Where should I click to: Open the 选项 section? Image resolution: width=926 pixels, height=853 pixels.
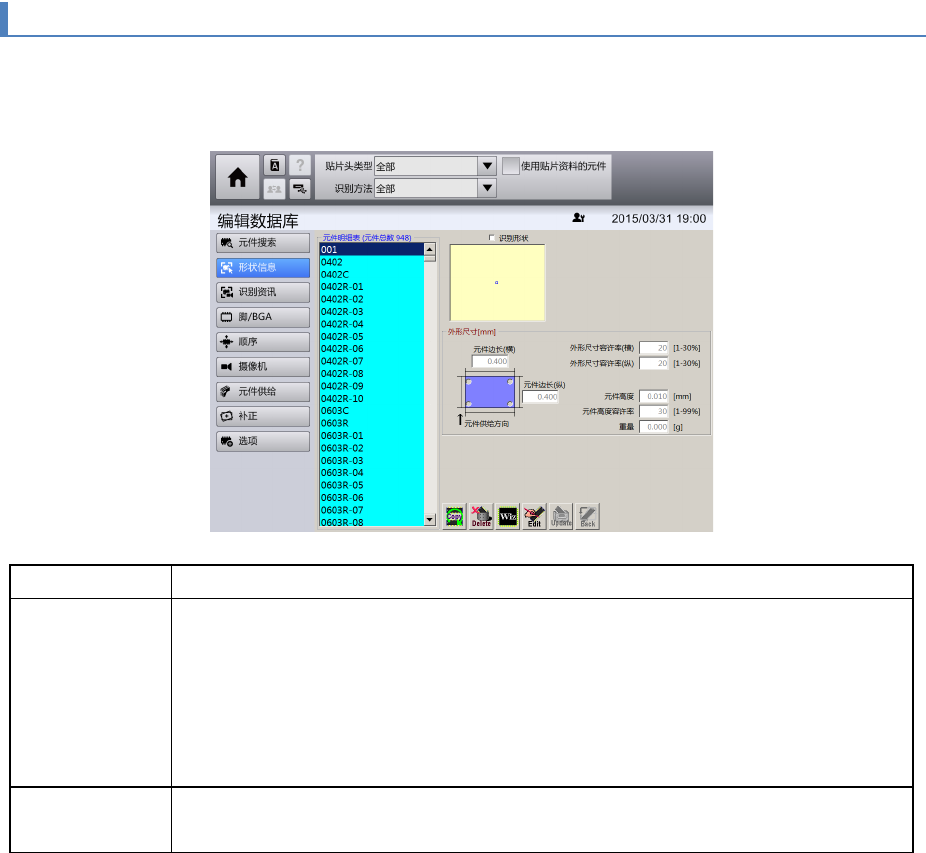pos(263,441)
